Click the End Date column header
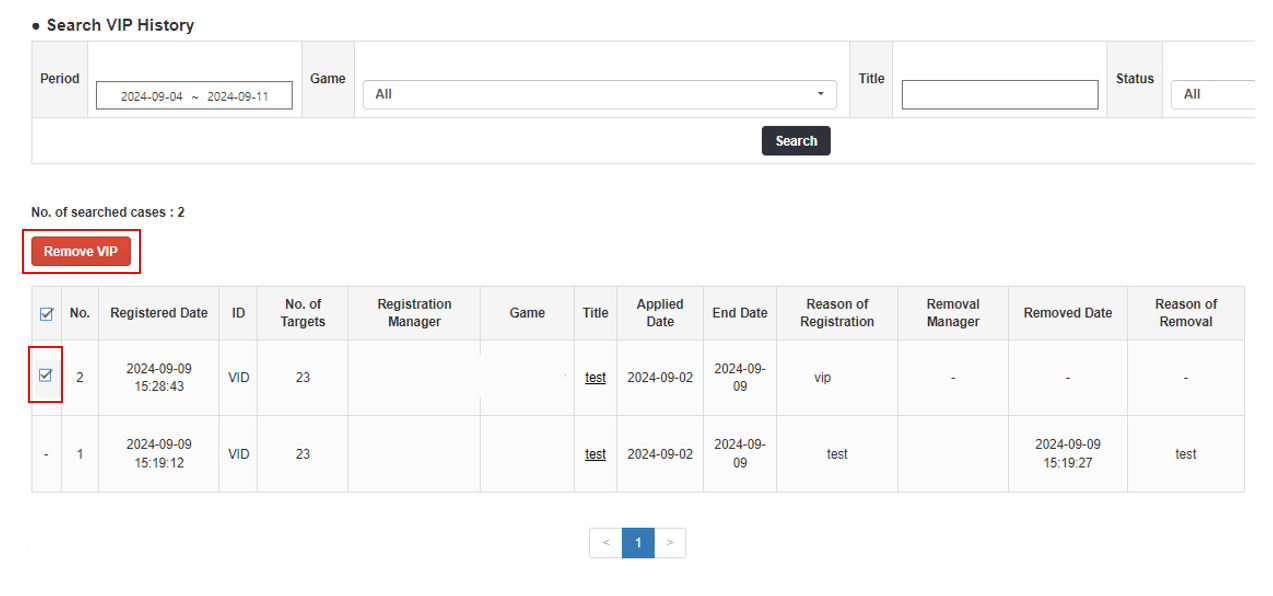 click(x=739, y=313)
